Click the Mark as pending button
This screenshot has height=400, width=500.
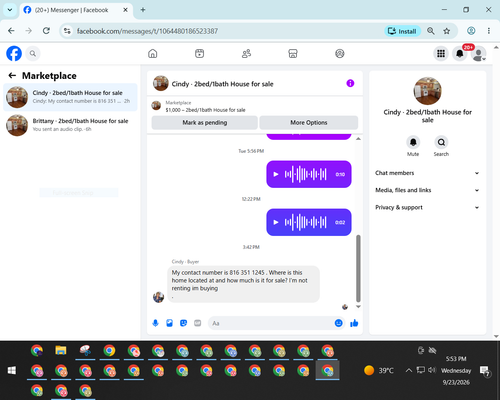point(204,123)
